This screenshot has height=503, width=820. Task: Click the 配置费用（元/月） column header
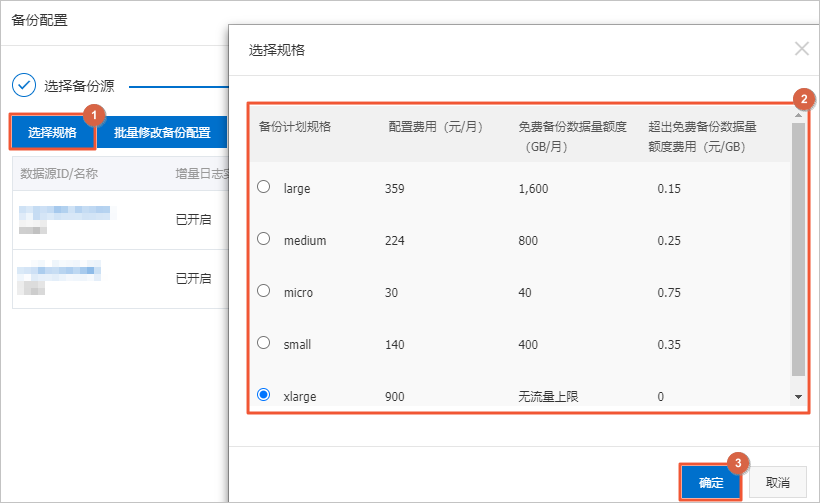(435, 127)
